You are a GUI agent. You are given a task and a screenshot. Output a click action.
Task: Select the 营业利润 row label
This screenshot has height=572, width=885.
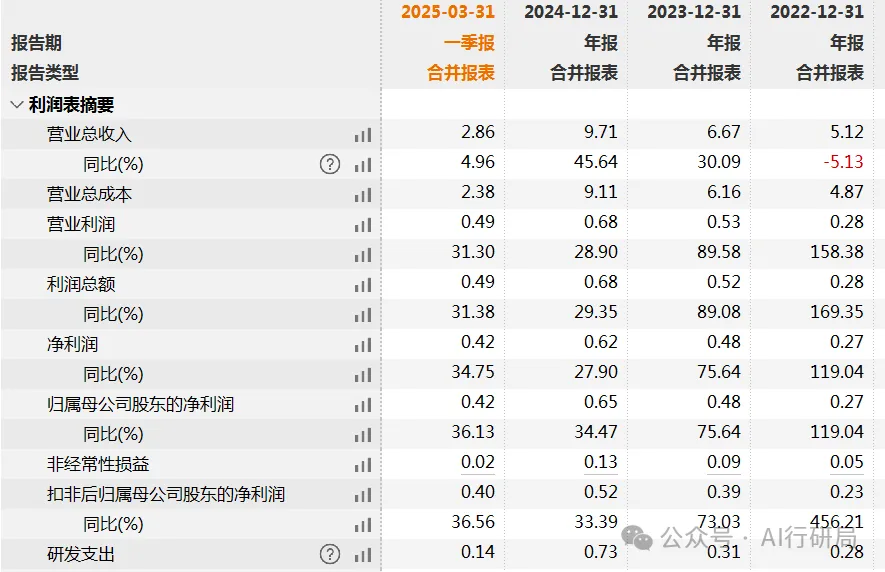(81, 224)
